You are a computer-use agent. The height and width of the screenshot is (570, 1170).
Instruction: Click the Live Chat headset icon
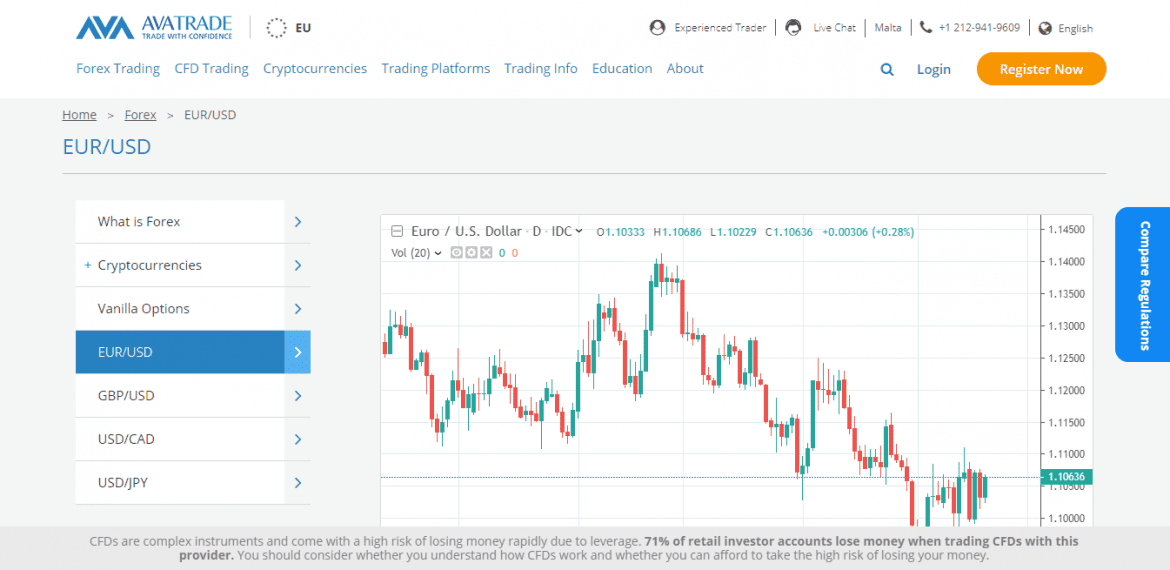[793, 28]
